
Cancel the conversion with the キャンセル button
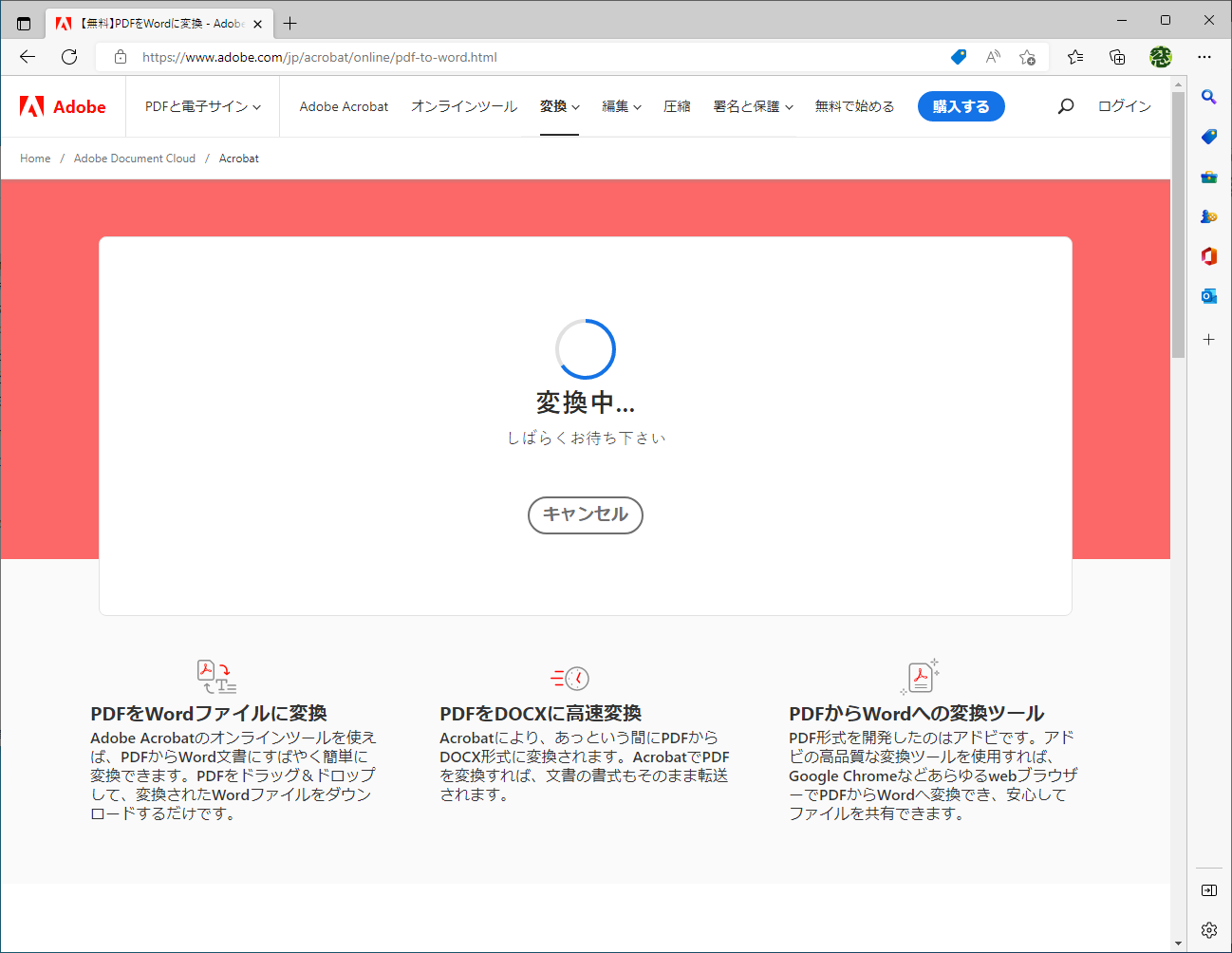point(585,515)
